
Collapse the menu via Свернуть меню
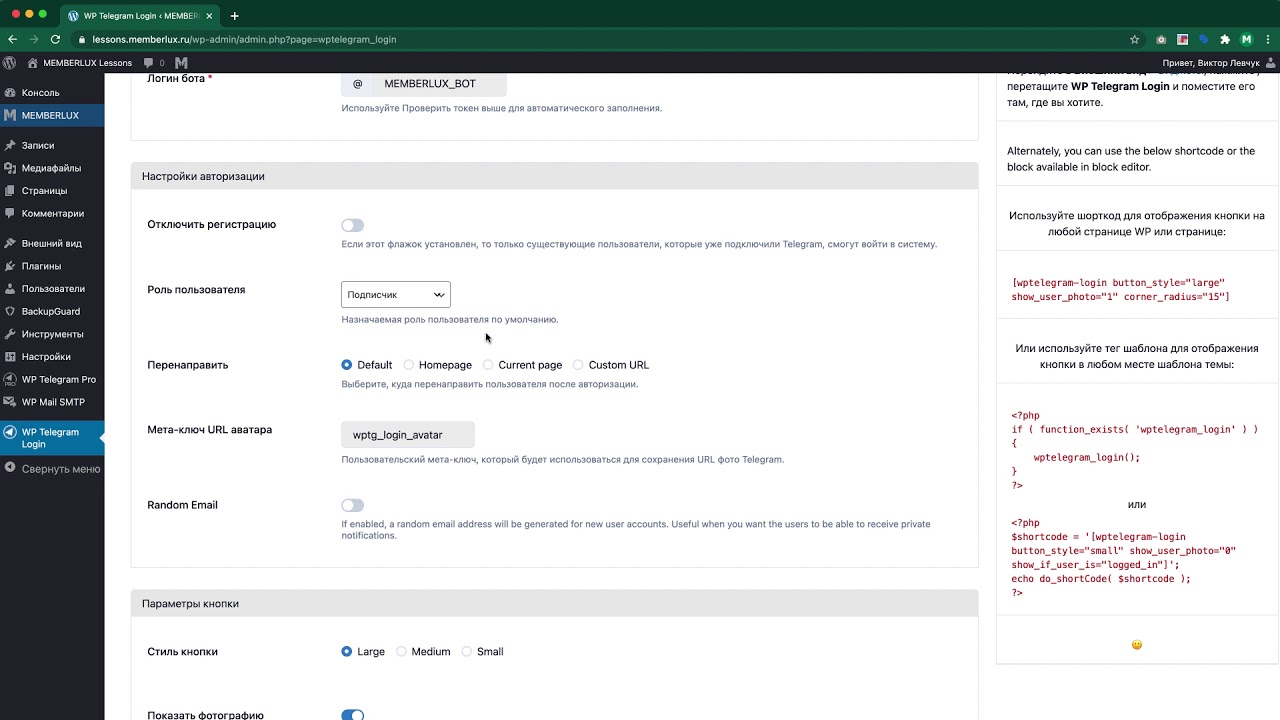coord(52,468)
